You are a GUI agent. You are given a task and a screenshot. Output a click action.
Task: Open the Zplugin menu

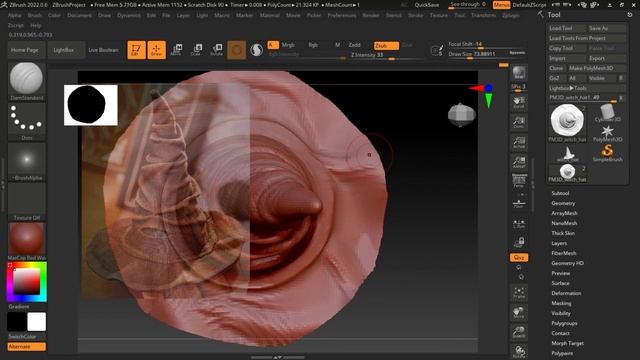click(511, 15)
